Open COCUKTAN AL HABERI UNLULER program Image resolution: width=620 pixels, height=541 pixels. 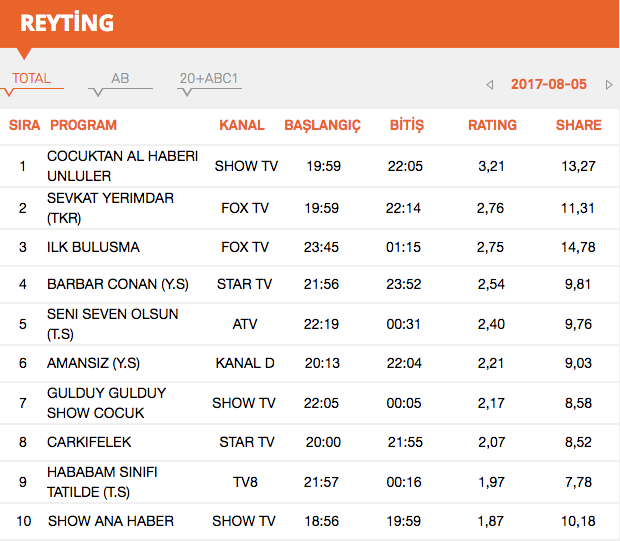[x=122, y=166]
